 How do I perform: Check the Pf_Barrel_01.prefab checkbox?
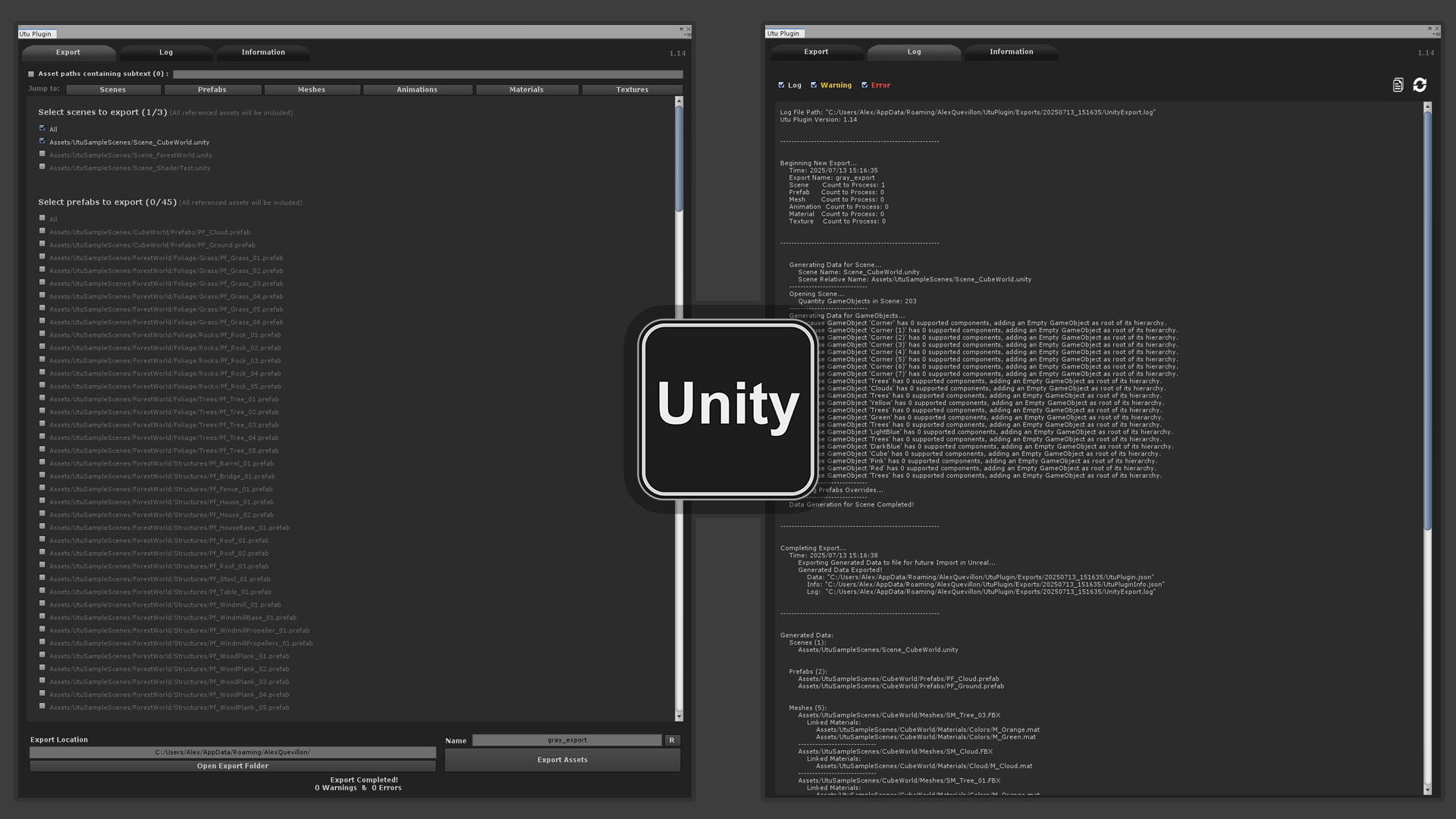(x=42, y=463)
